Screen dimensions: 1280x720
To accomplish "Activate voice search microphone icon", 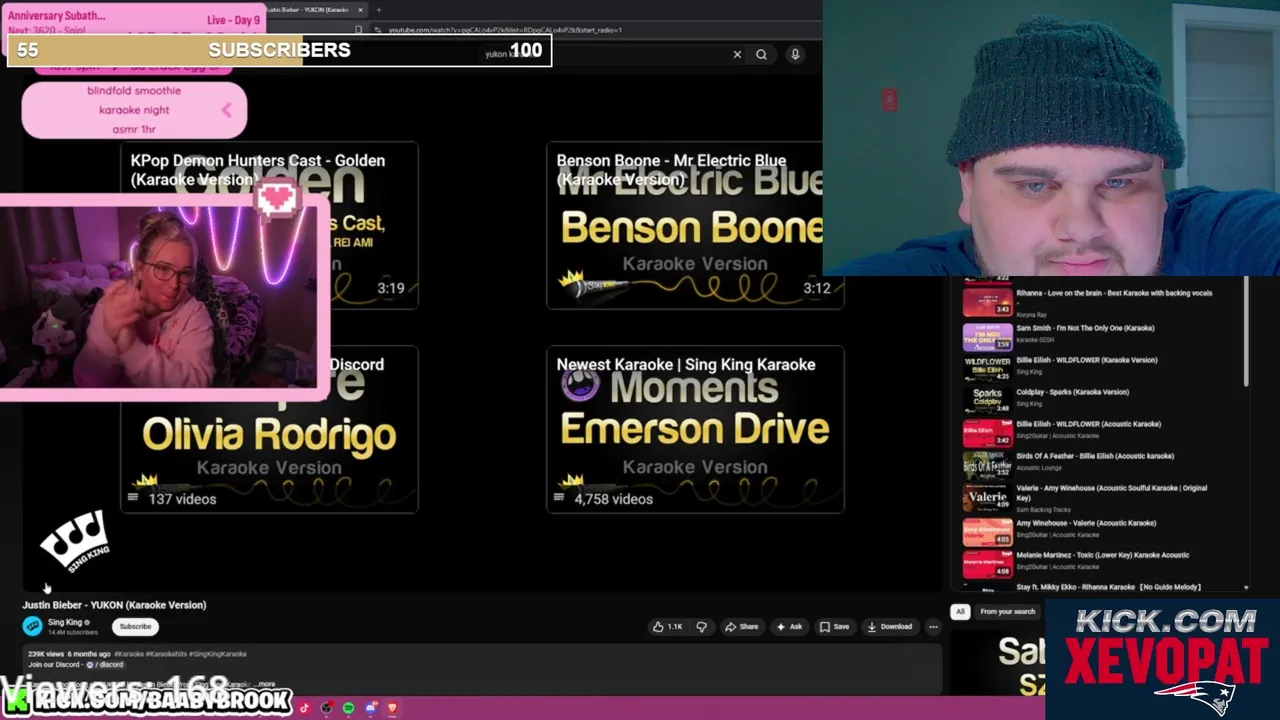I will [x=795, y=55].
